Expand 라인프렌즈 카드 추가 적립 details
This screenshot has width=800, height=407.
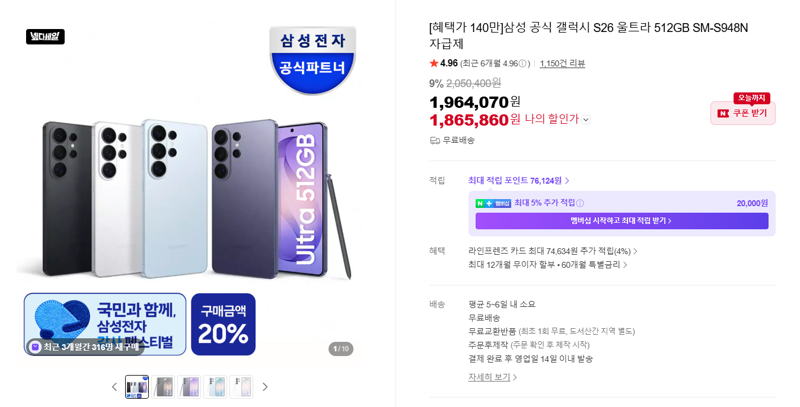(x=553, y=251)
